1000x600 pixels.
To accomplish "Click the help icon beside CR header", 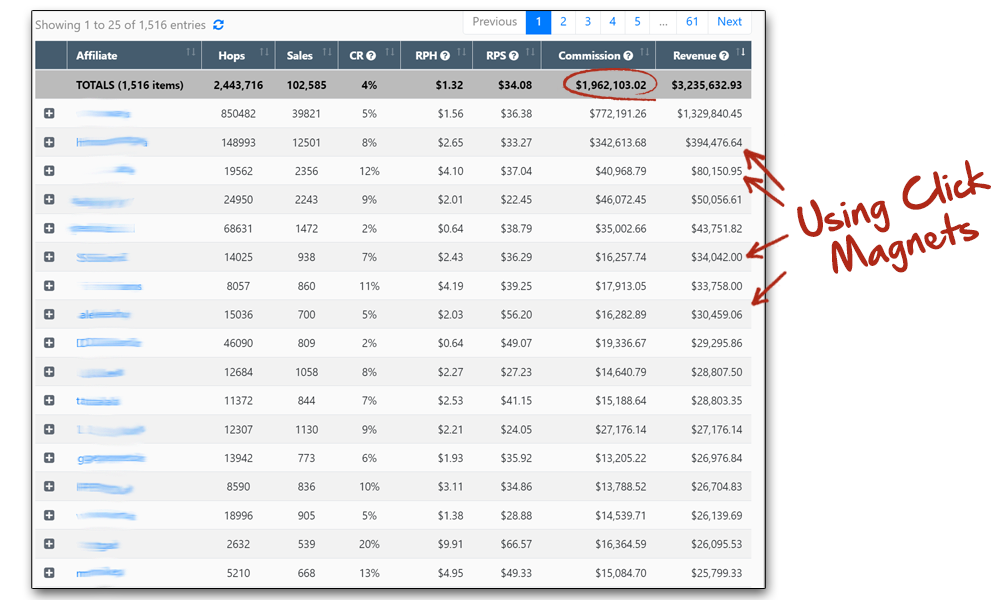I will coord(371,56).
